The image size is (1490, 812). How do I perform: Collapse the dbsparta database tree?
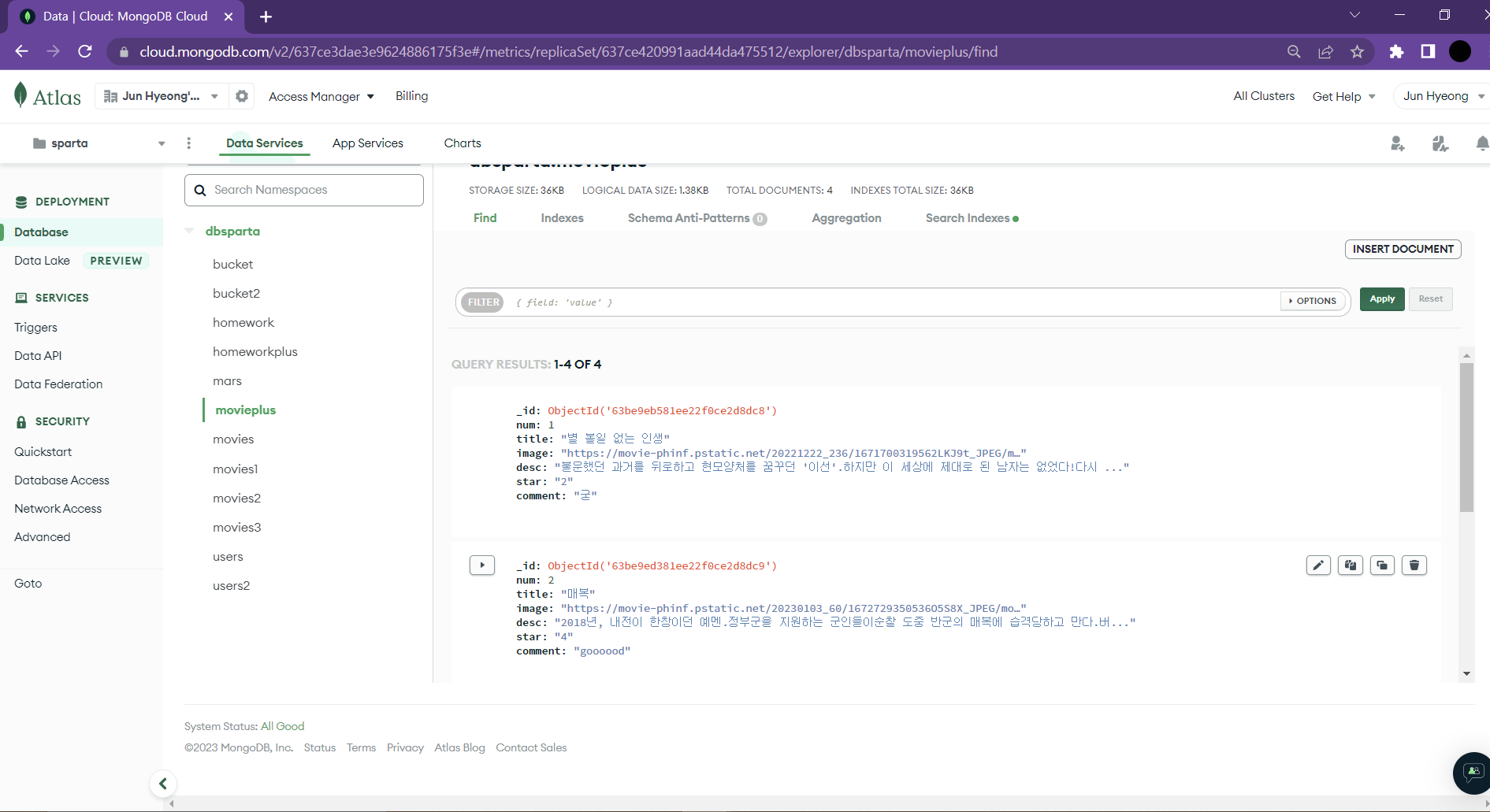click(189, 231)
